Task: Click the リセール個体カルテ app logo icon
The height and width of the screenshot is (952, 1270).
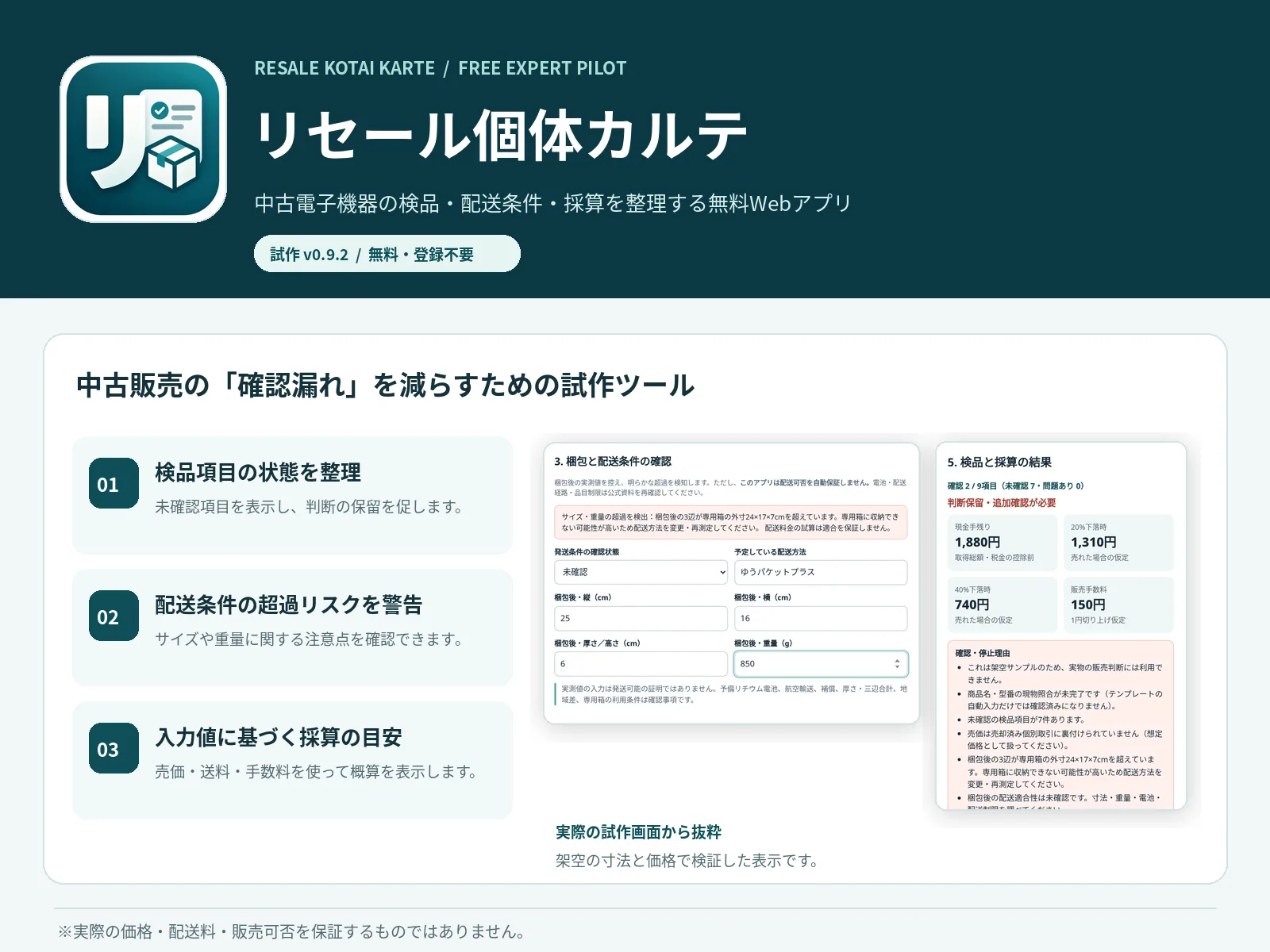Action: click(143, 139)
